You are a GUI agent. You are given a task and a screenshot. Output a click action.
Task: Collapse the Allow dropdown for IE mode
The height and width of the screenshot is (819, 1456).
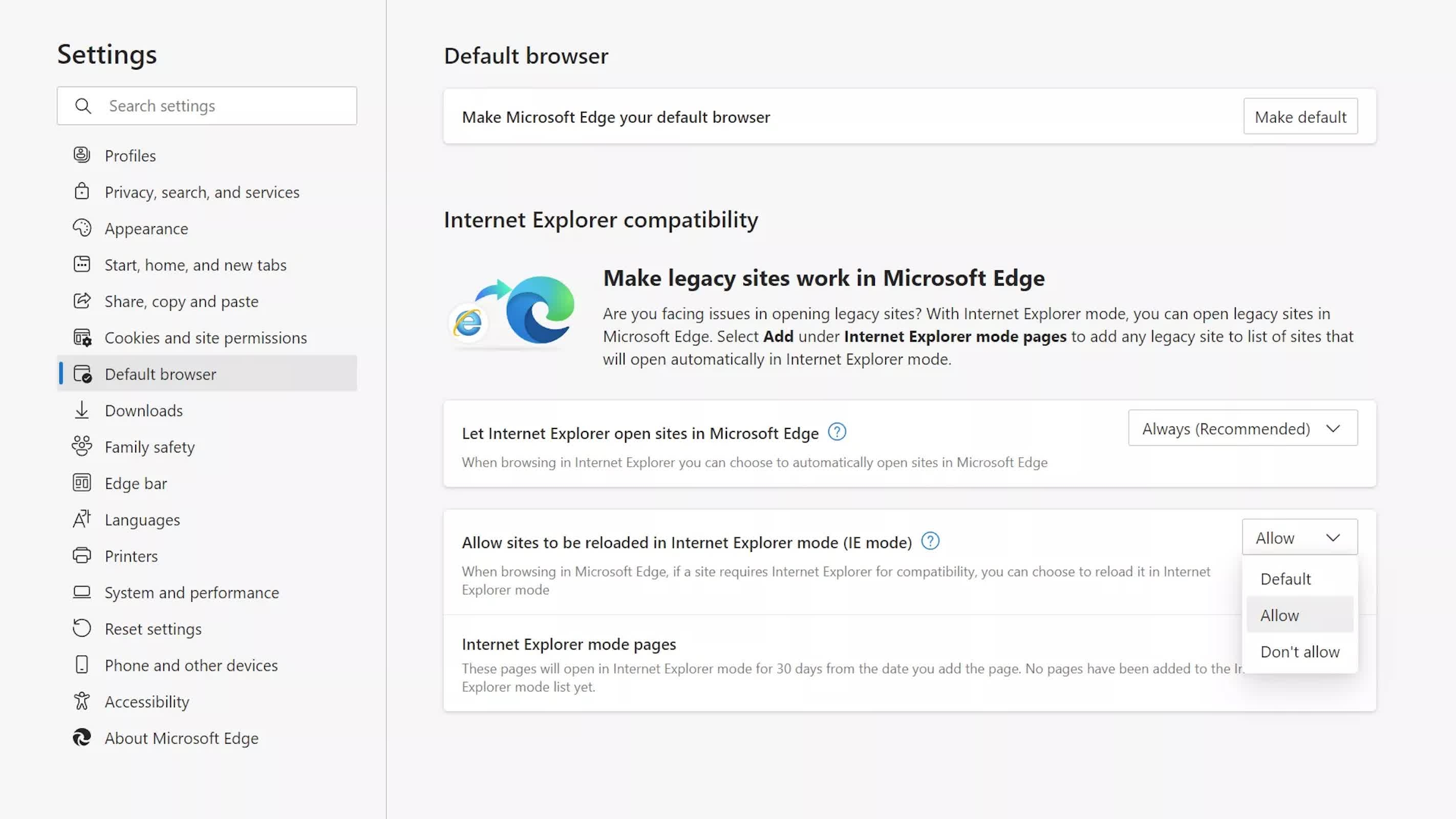(x=1299, y=537)
